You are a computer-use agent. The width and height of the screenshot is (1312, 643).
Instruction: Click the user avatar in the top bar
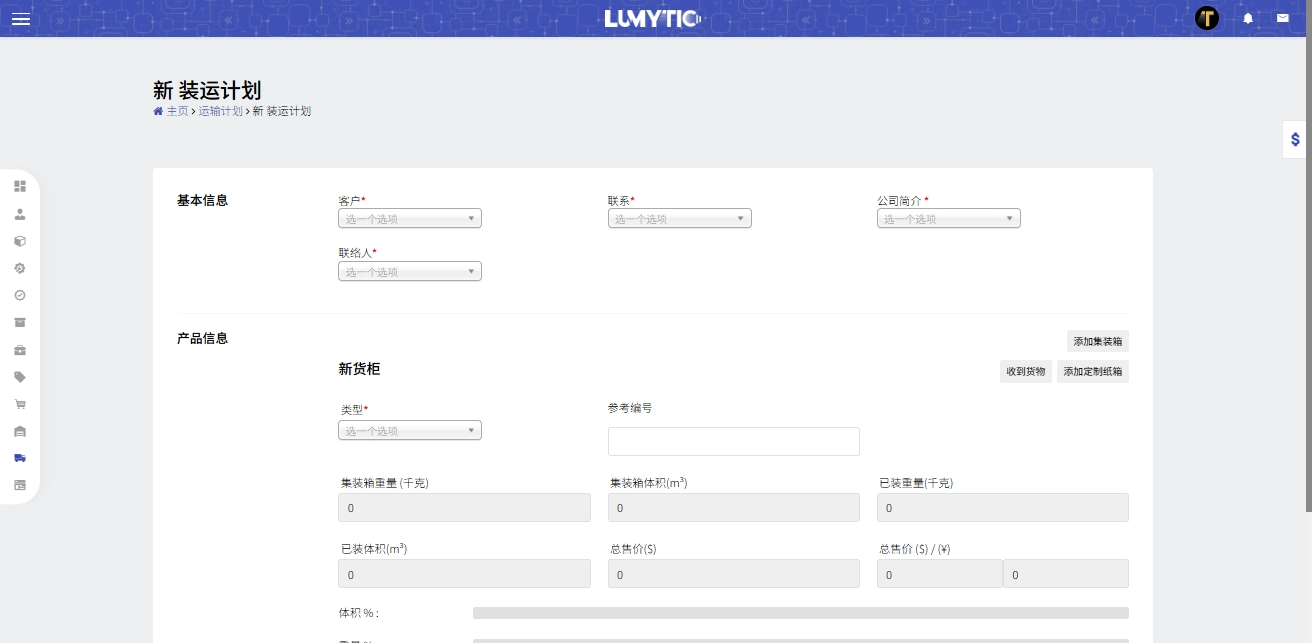tap(1207, 17)
